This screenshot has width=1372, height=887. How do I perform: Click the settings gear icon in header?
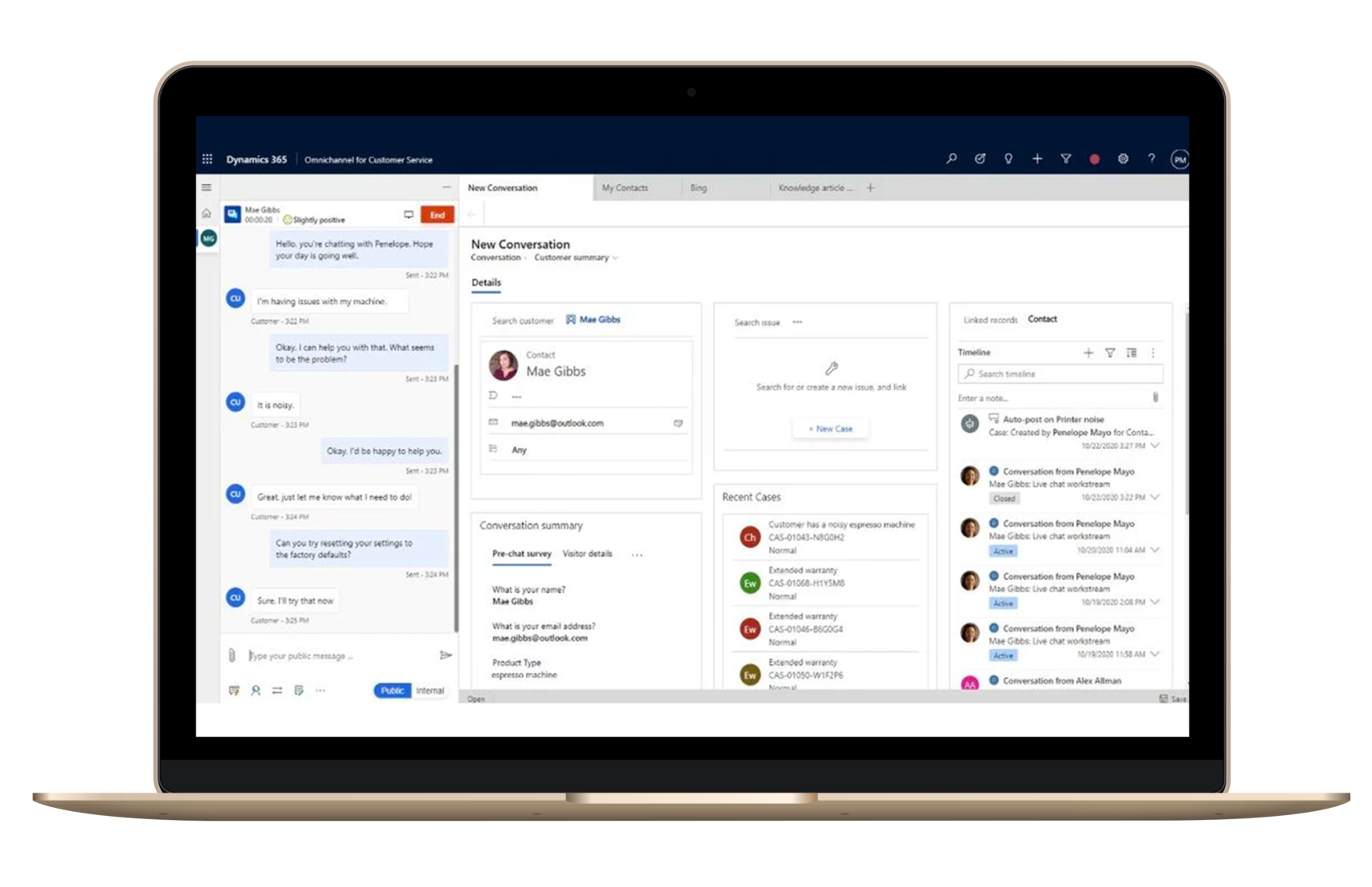pos(1123,159)
